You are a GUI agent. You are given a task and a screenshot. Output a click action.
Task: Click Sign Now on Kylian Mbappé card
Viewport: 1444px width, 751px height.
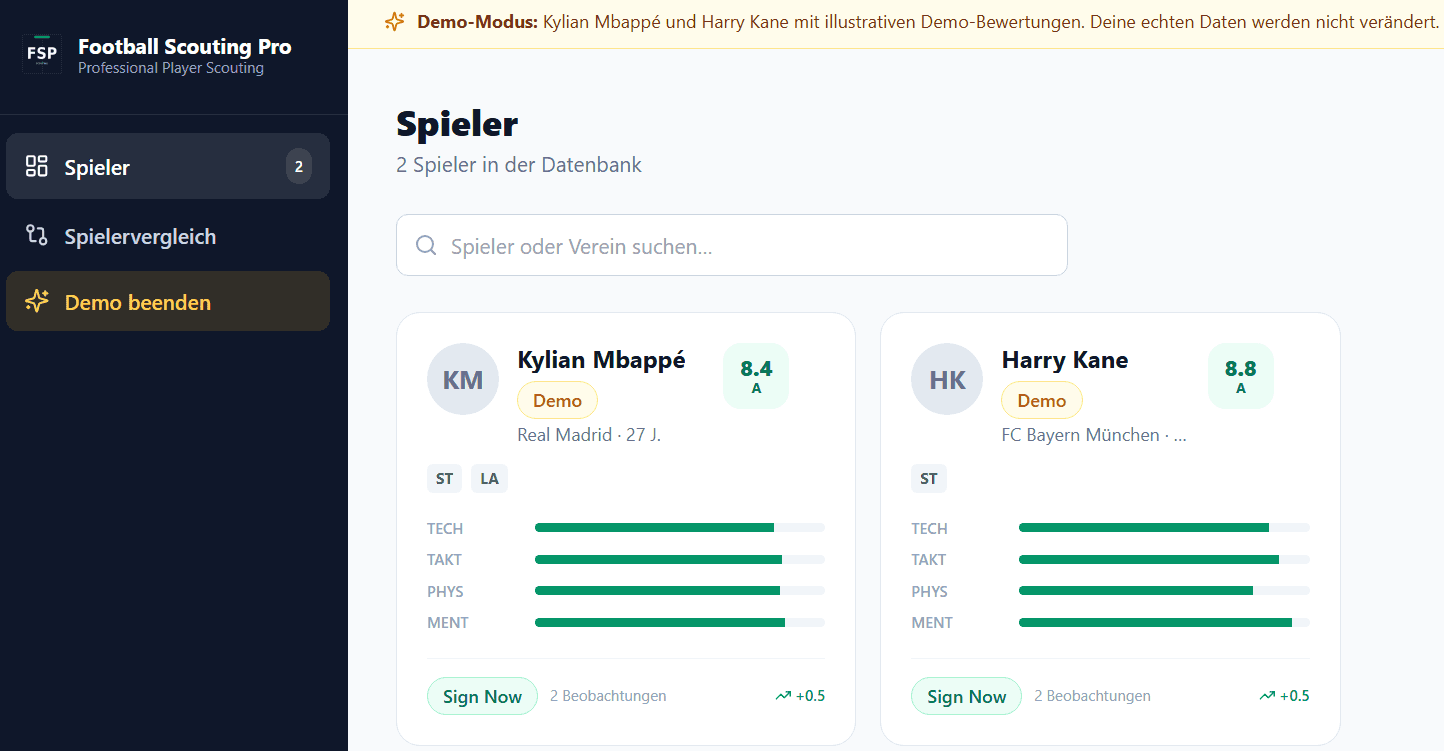point(482,696)
